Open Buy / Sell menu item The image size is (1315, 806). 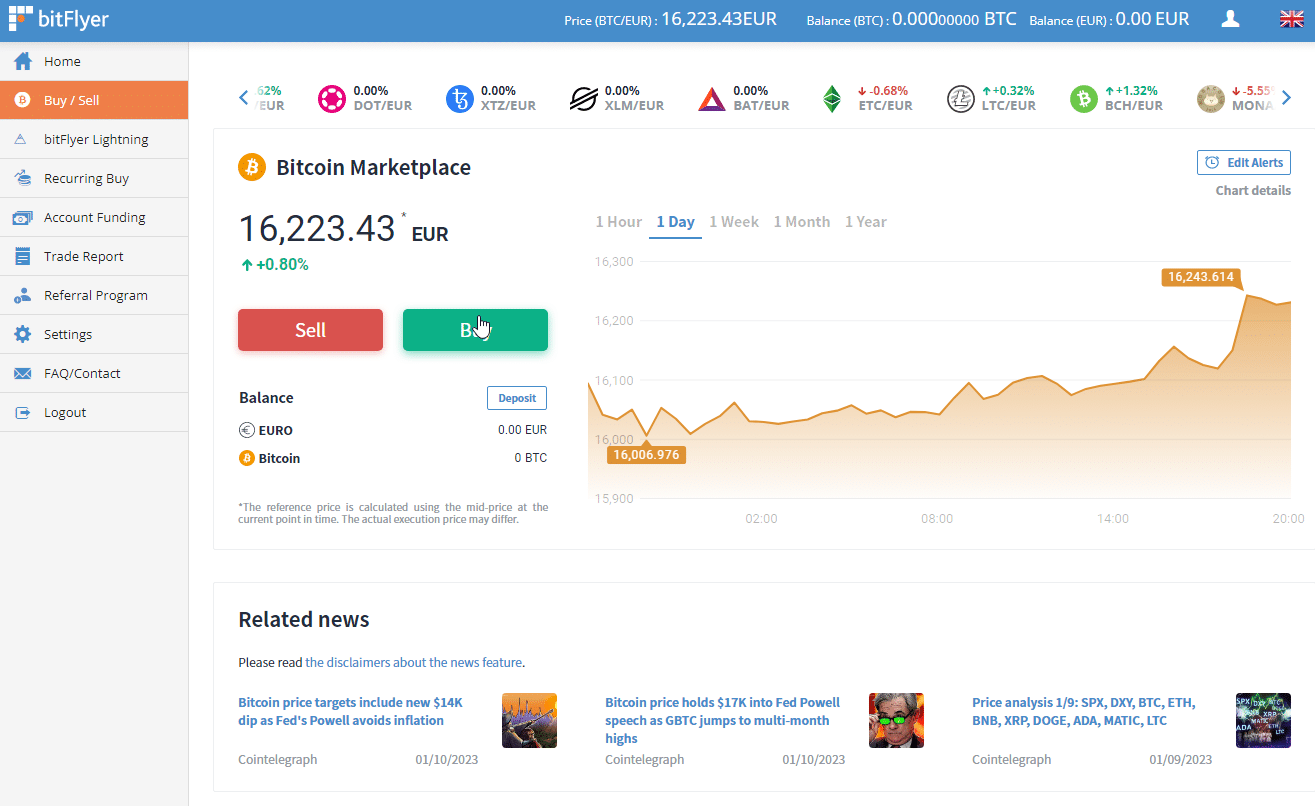click(x=94, y=100)
